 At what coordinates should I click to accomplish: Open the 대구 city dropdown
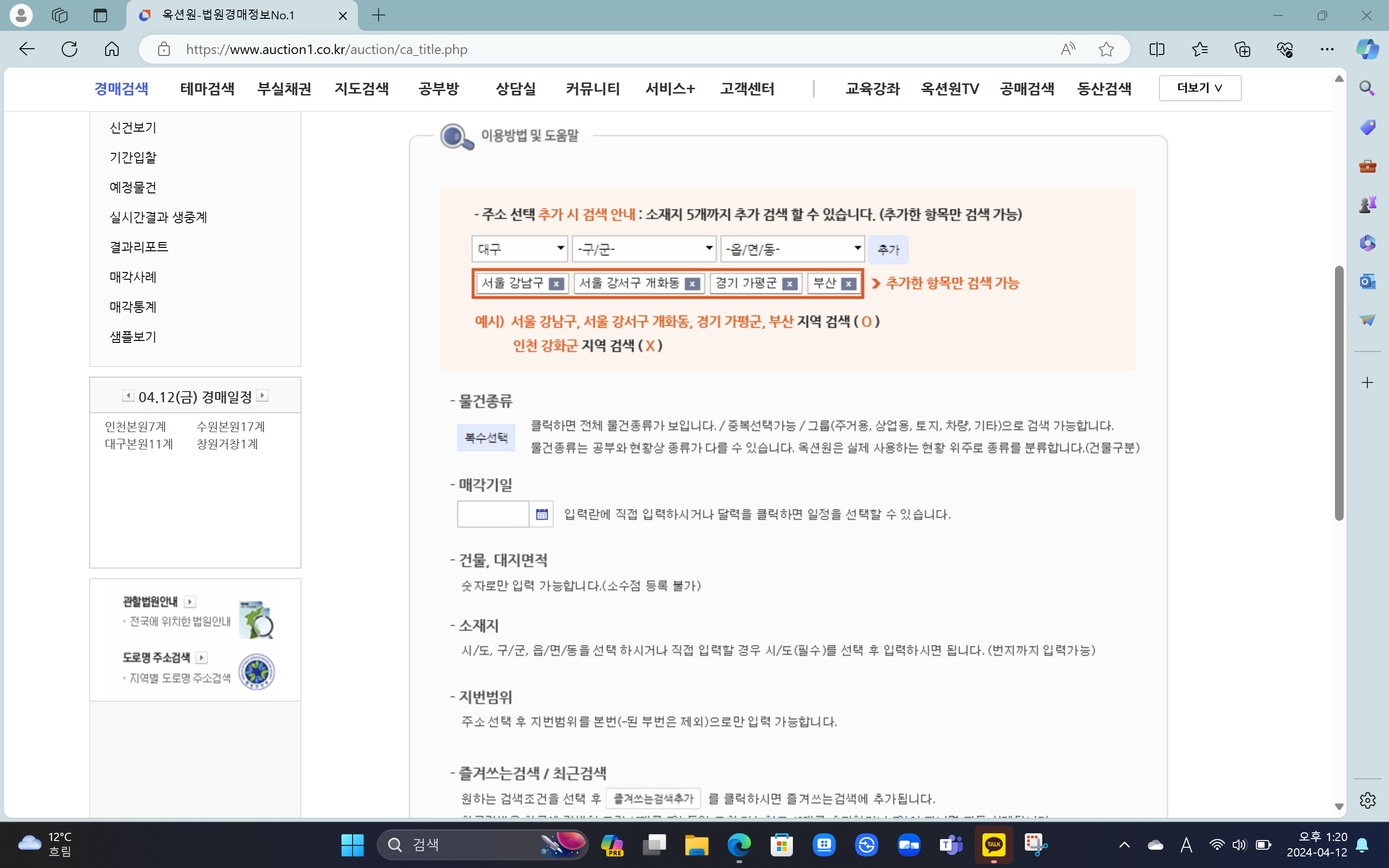coord(519,248)
